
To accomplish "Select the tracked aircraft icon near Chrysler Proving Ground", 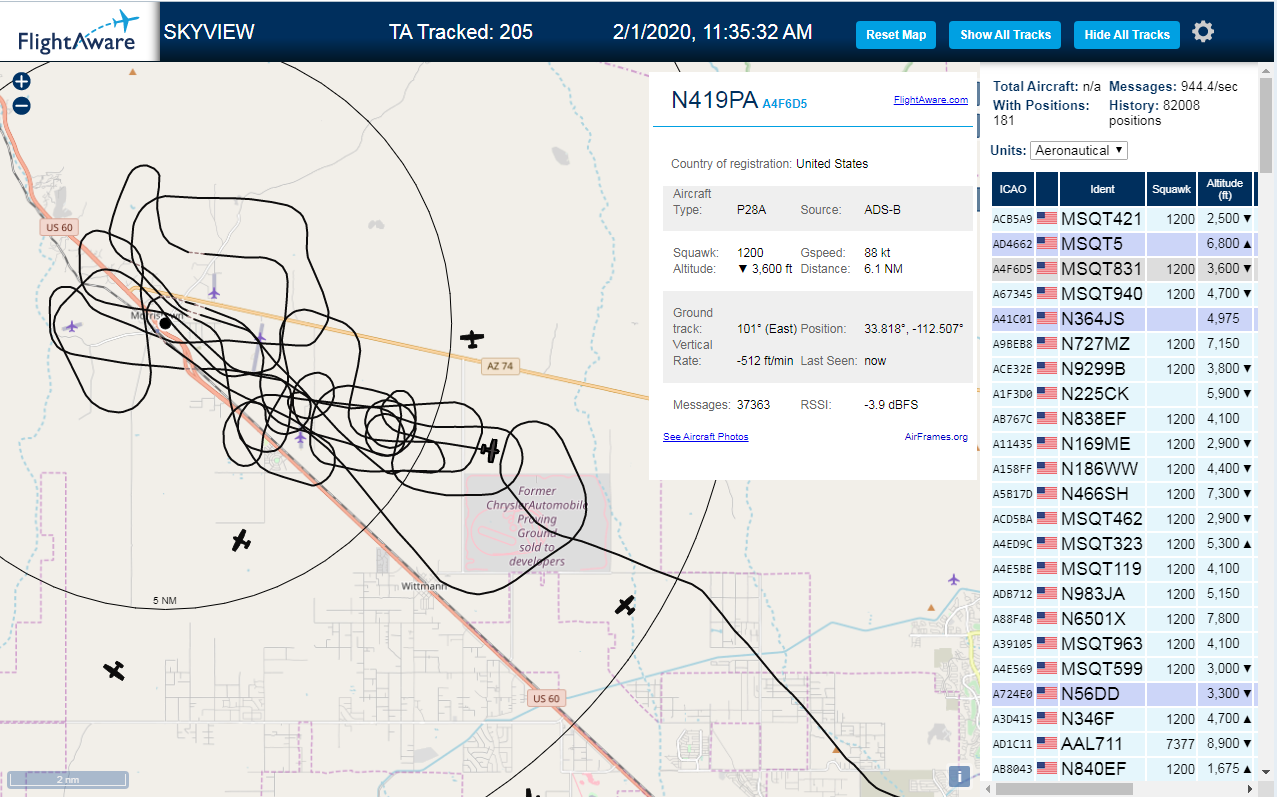I will (x=489, y=450).
